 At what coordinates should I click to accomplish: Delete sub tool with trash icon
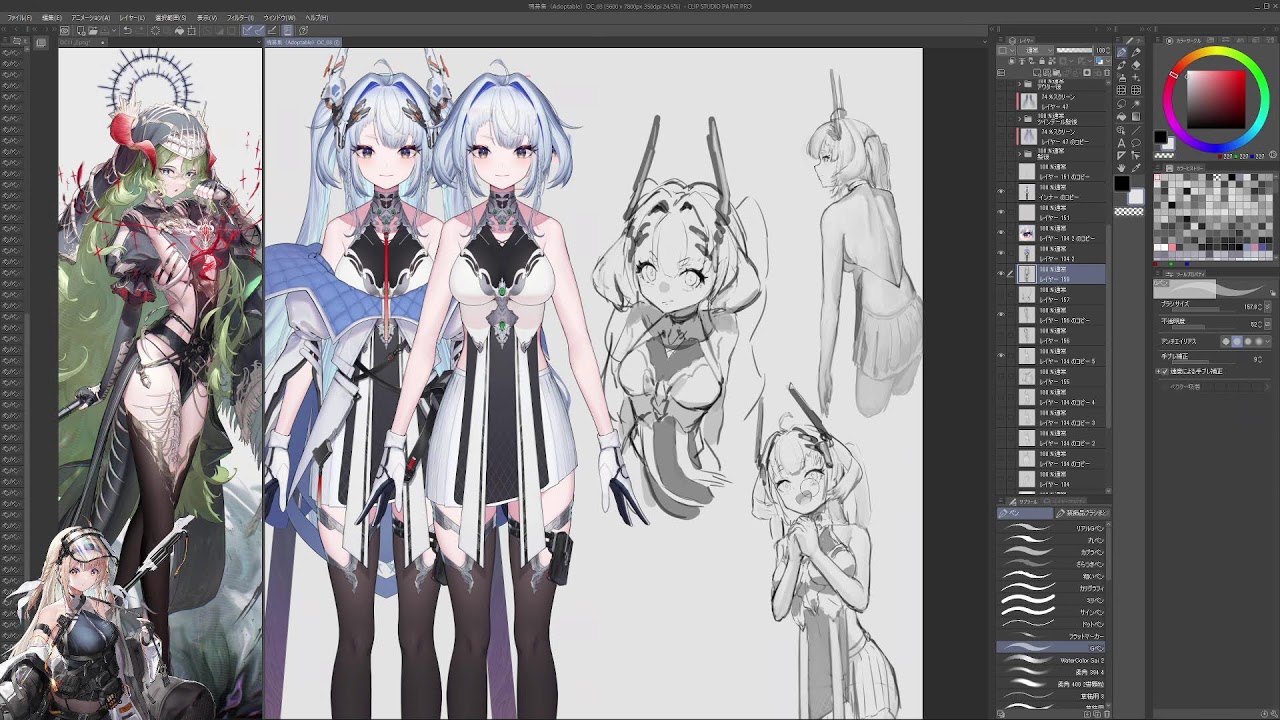[1107, 714]
